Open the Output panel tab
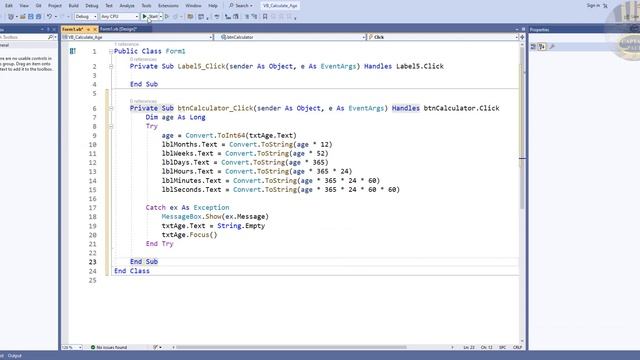This screenshot has height=360, width=640. [15, 356]
